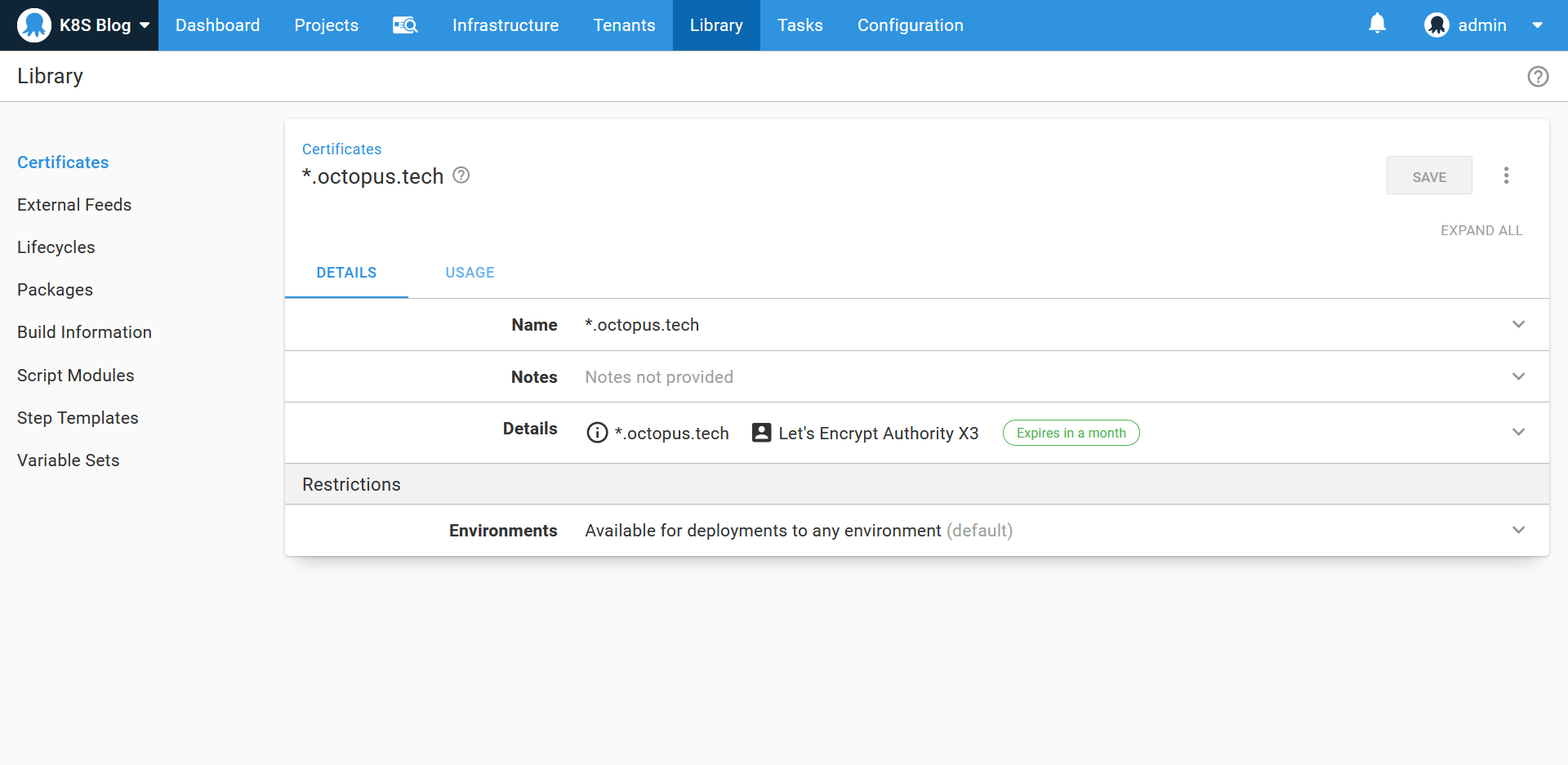Click the certificate subject info icon

click(x=597, y=433)
